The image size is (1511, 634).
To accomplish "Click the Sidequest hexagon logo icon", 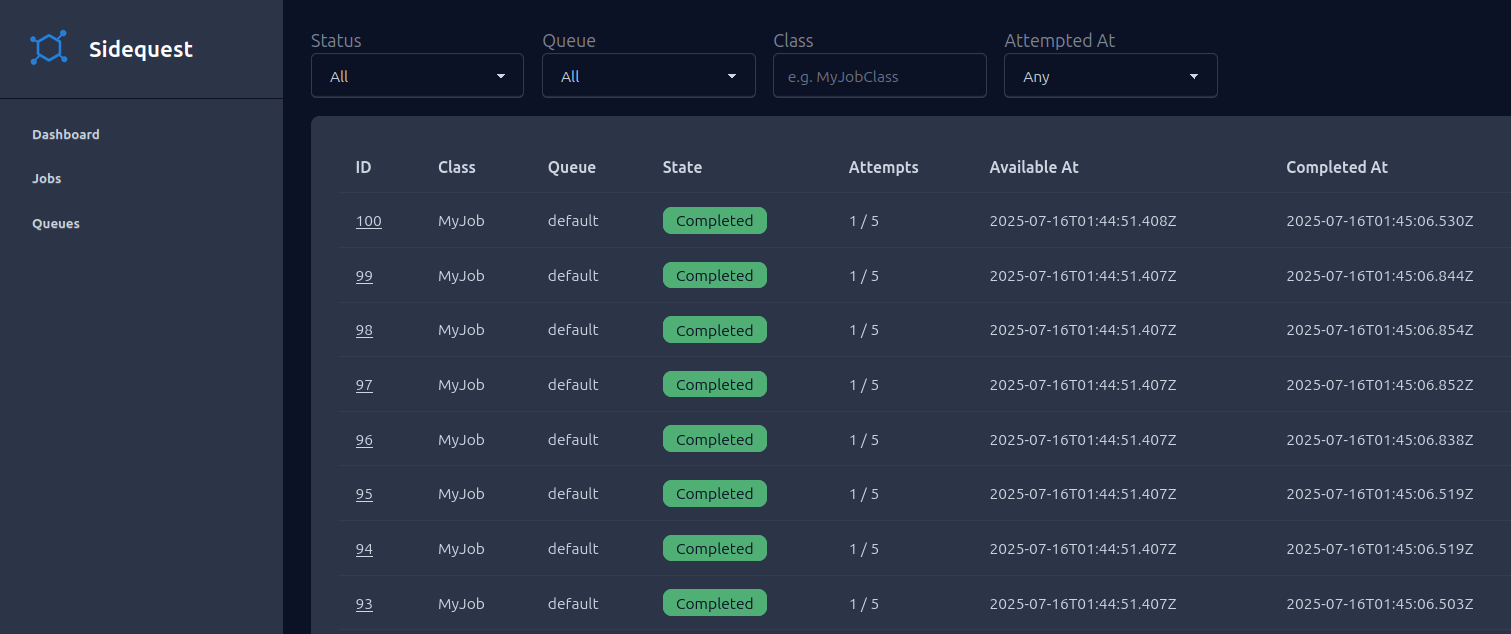I will click(48, 48).
